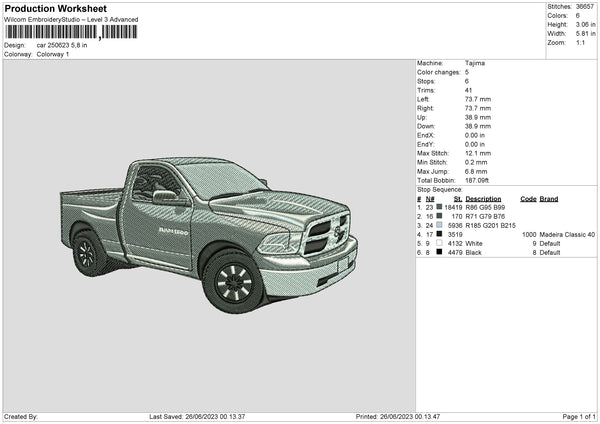Click the Total Bobbin value 187.09ft

[477, 181]
